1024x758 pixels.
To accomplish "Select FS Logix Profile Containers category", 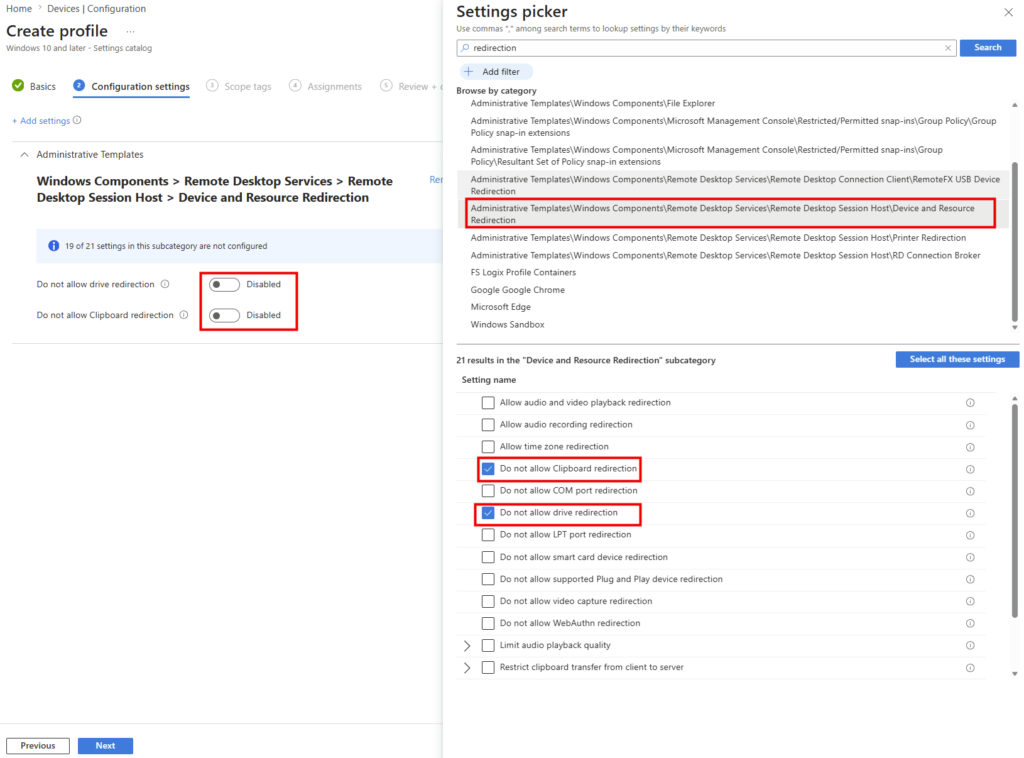I will [x=523, y=272].
